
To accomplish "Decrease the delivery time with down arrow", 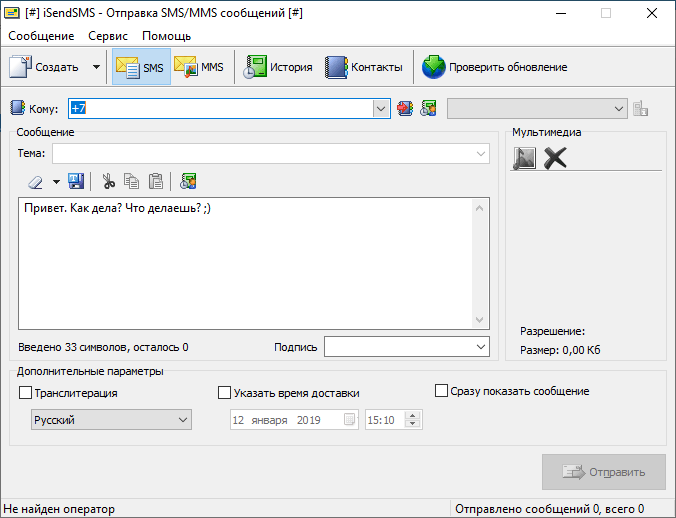I will tap(413, 424).
